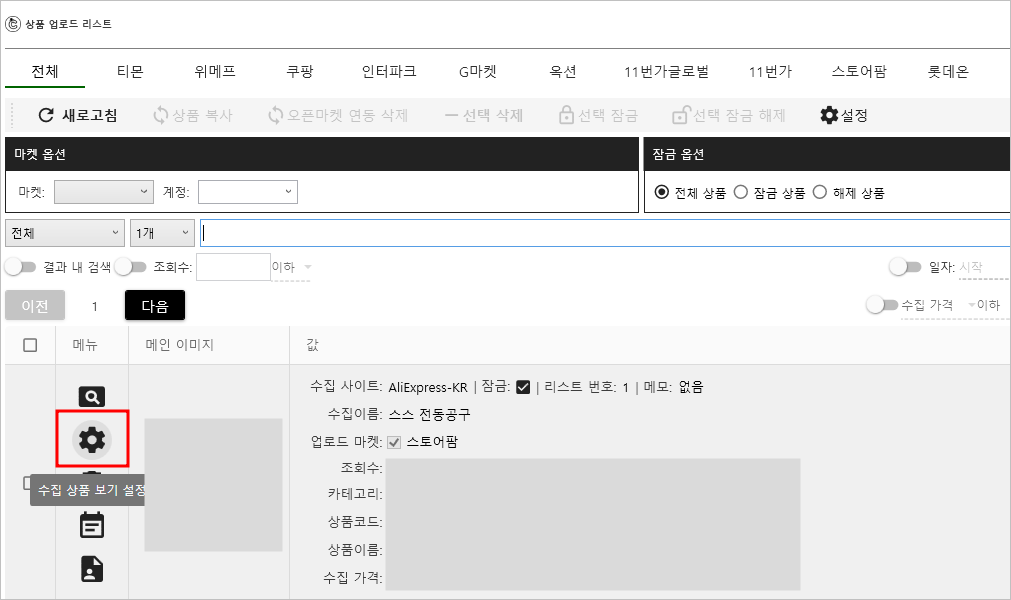Click 상품 복사 copy product toolbar item
The width and height of the screenshot is (1011, 600).
[x=193, y=115]
